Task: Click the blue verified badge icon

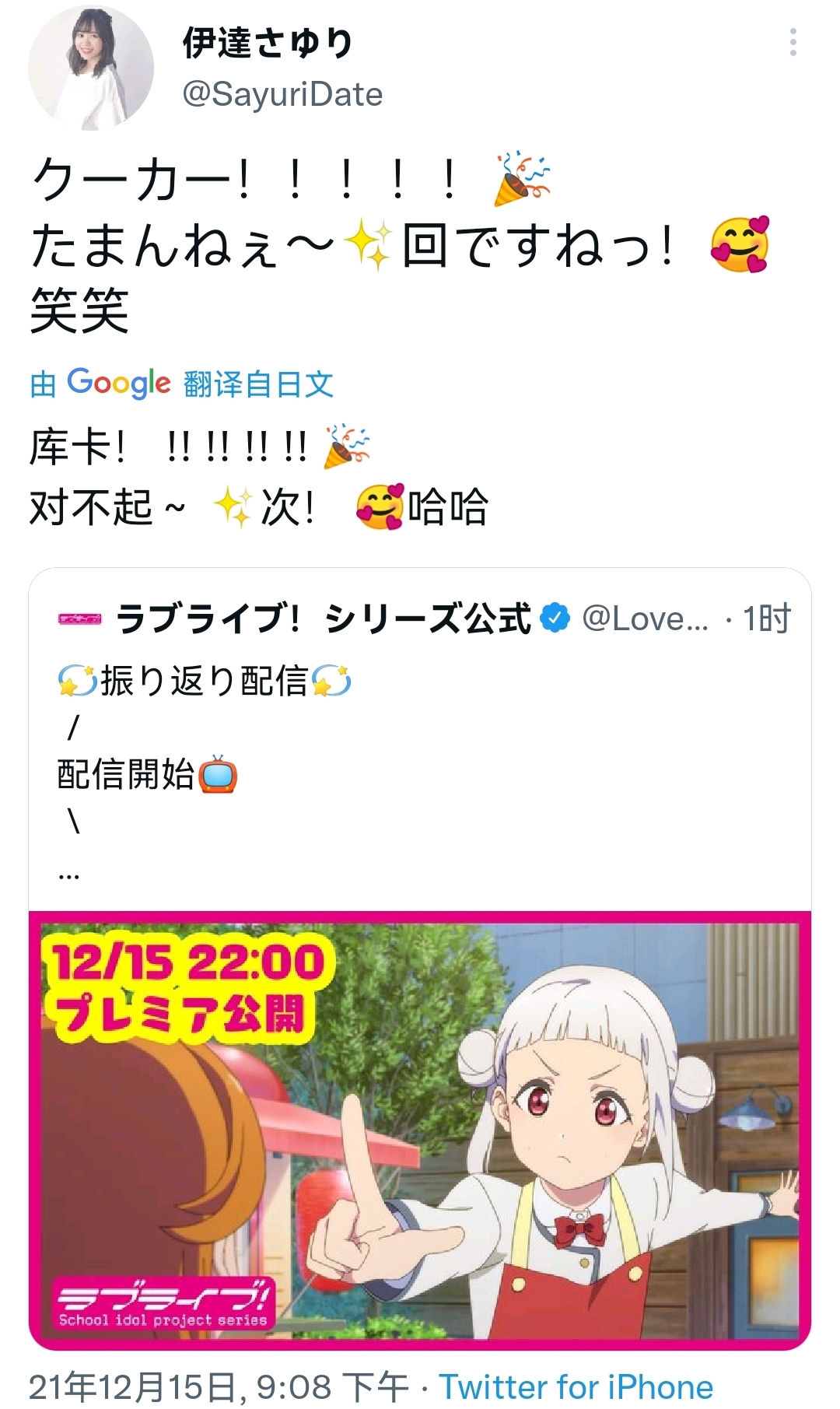Action: tap(555, 619)
